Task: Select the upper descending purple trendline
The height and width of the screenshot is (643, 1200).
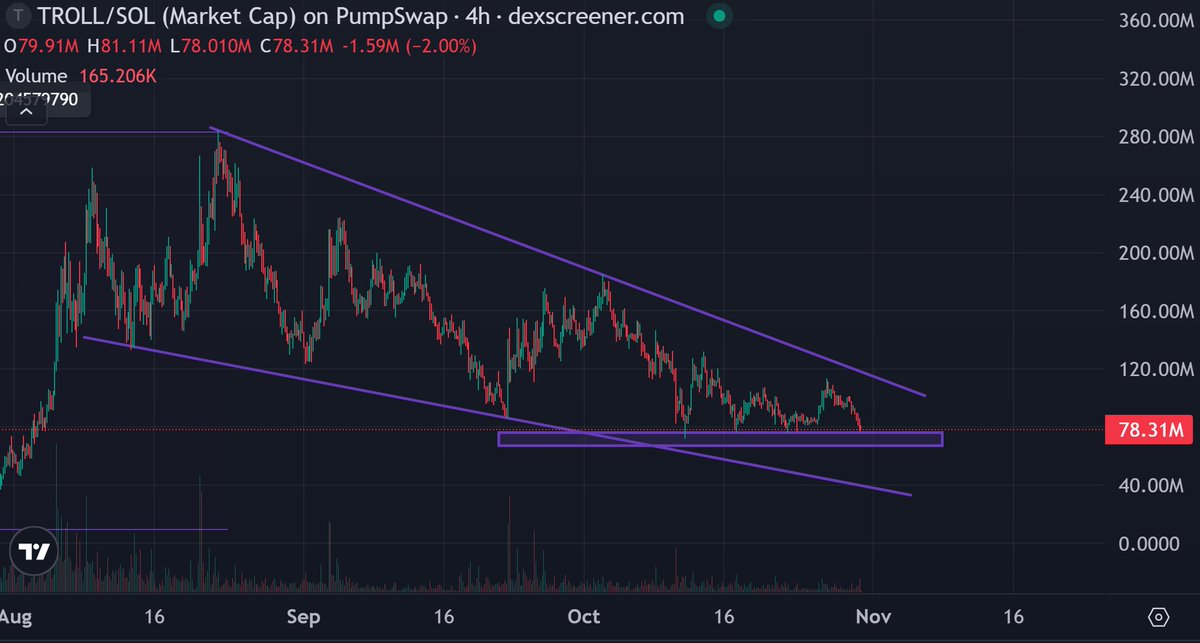Action: click(x=568, y=262)
